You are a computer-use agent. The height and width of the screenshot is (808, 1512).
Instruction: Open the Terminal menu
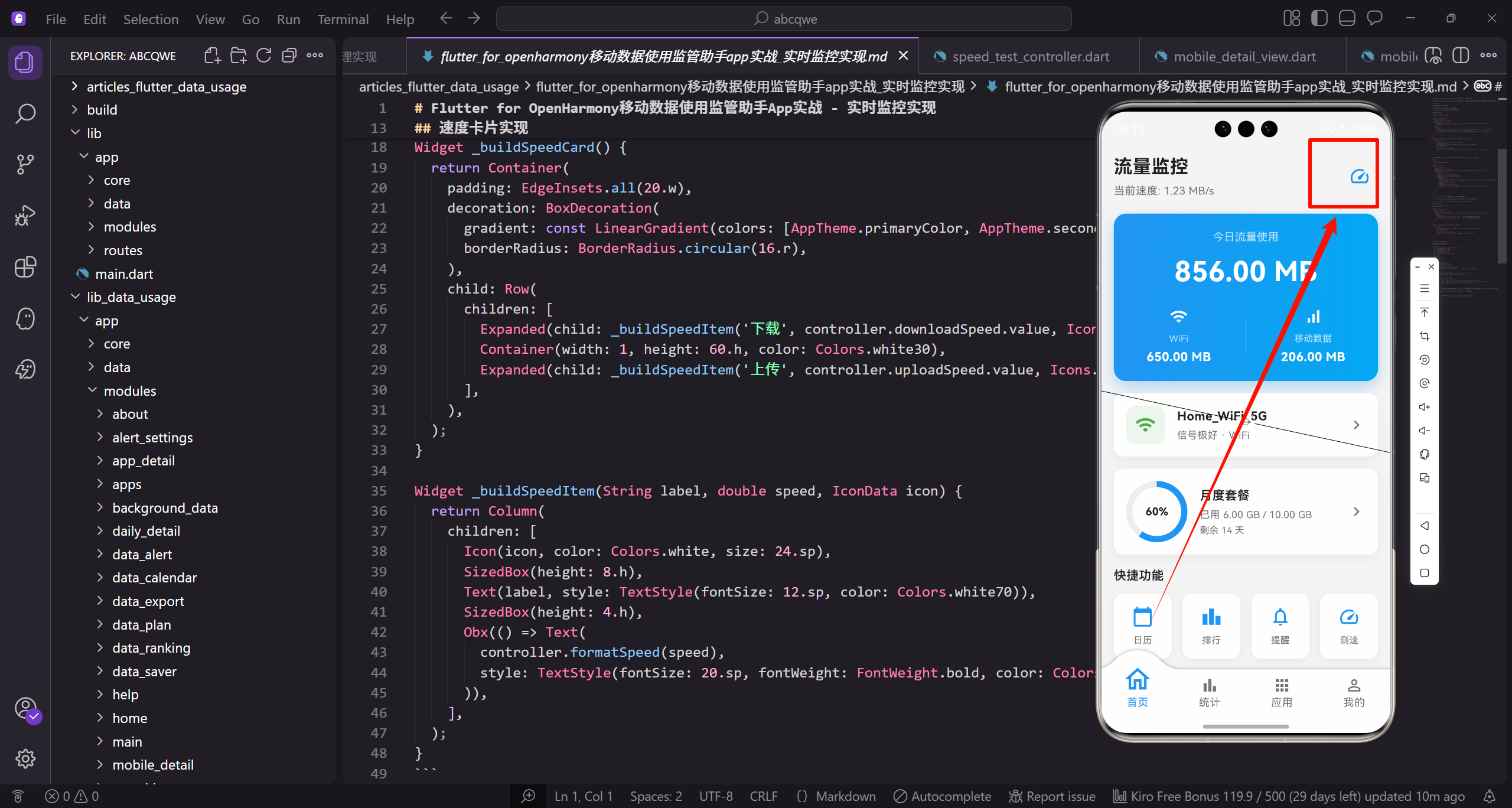343,19
